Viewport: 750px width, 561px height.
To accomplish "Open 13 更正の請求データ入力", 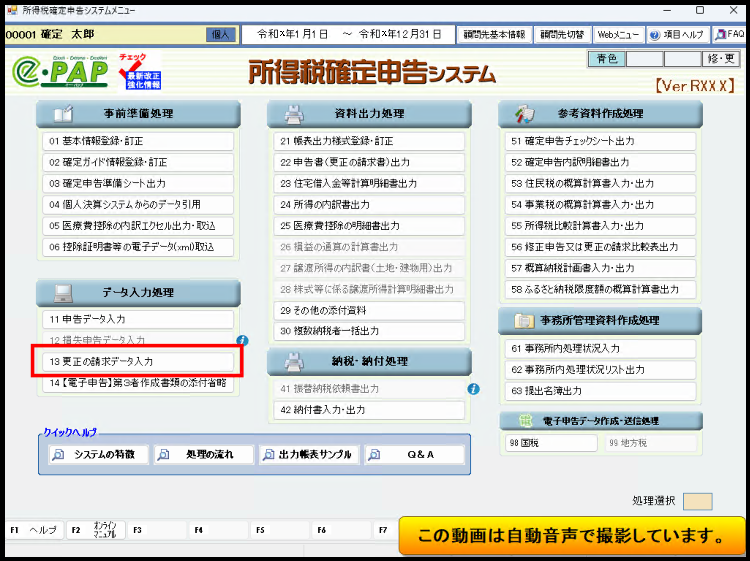I will (138, 362).
